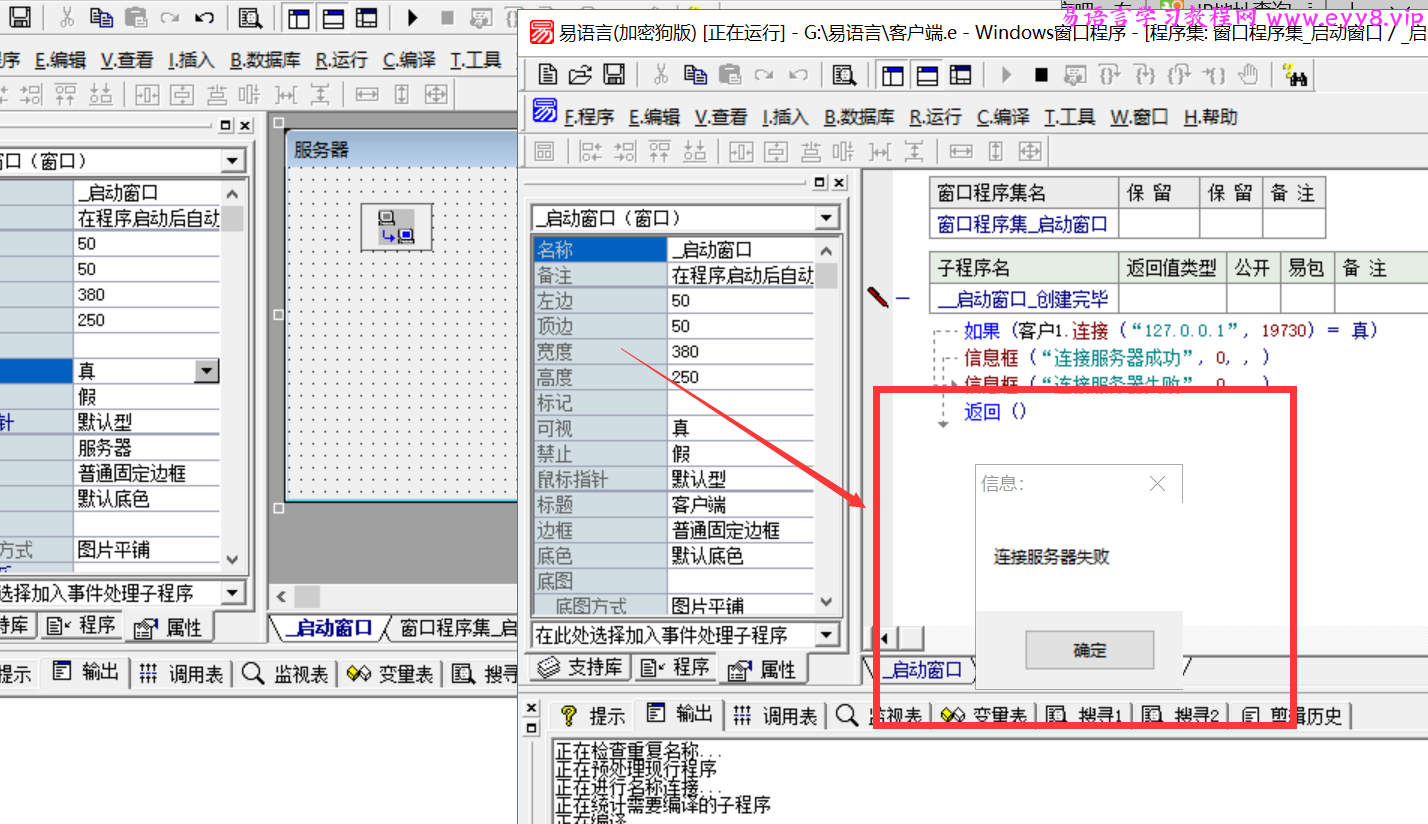The width and height of the screenshot is (1428, 824).
Task: Click Redo arrow icon in front window toolbar
Action: tap(764, 75)
